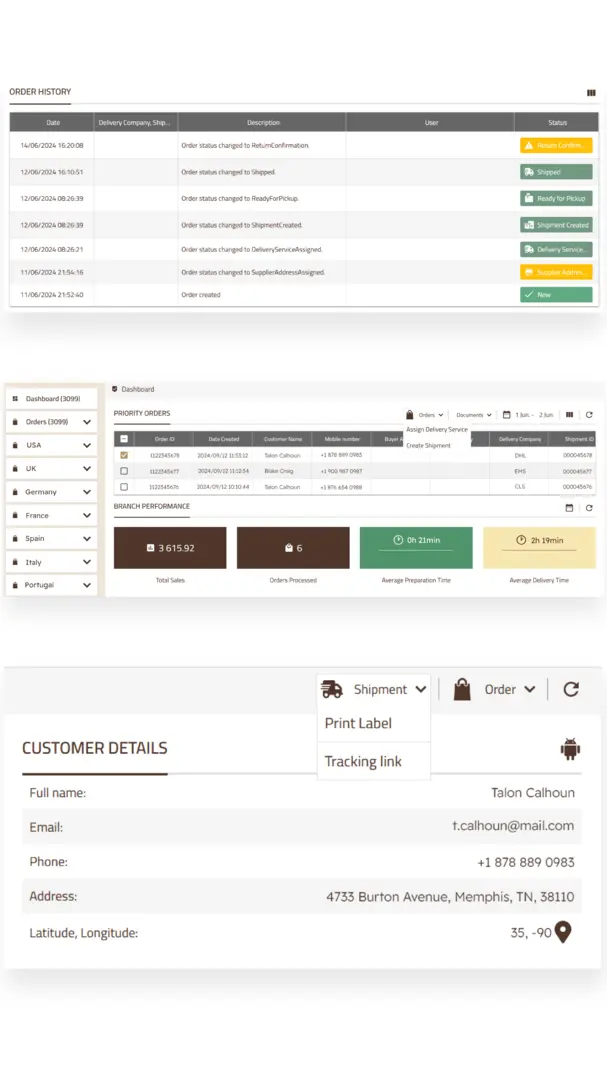The image size is (607, 1080).
Task: Refresh the Branch Performance section
Action: [x=589, y=508]
